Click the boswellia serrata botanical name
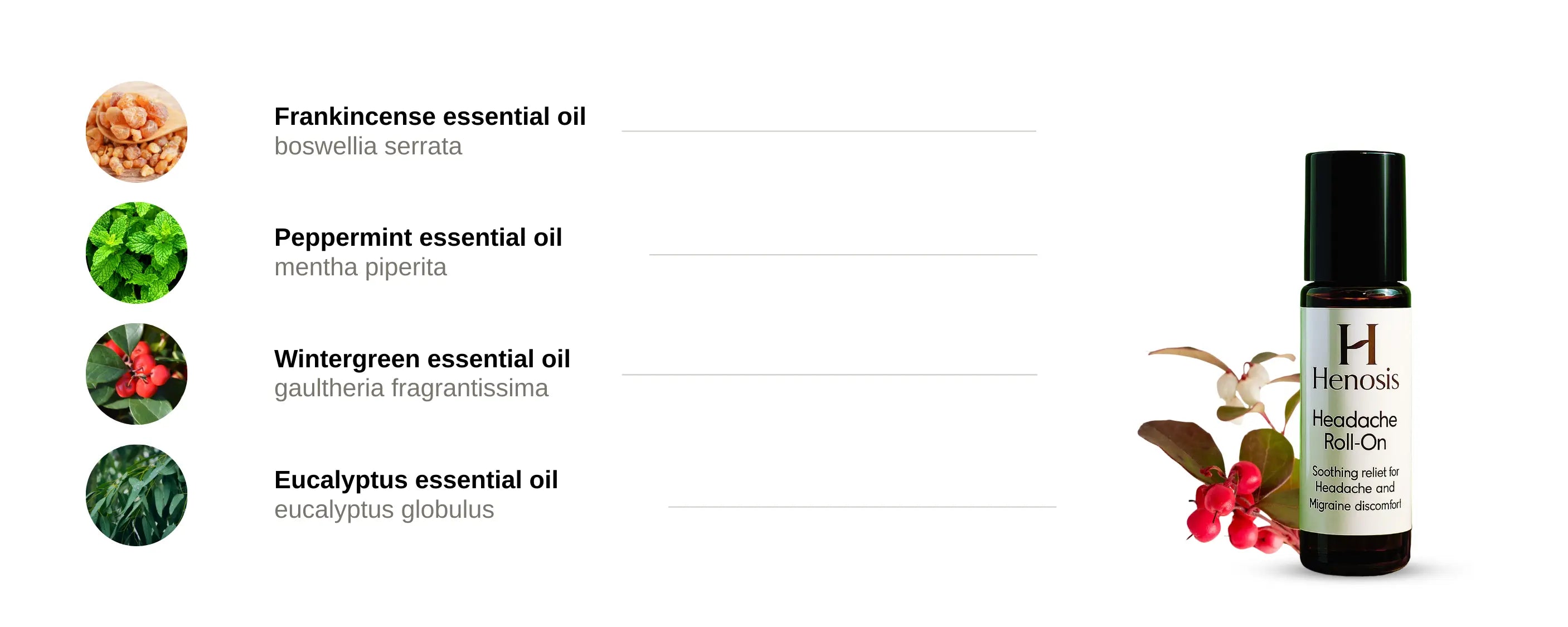Screen dimensions: 1568x627 coord(368,146)
